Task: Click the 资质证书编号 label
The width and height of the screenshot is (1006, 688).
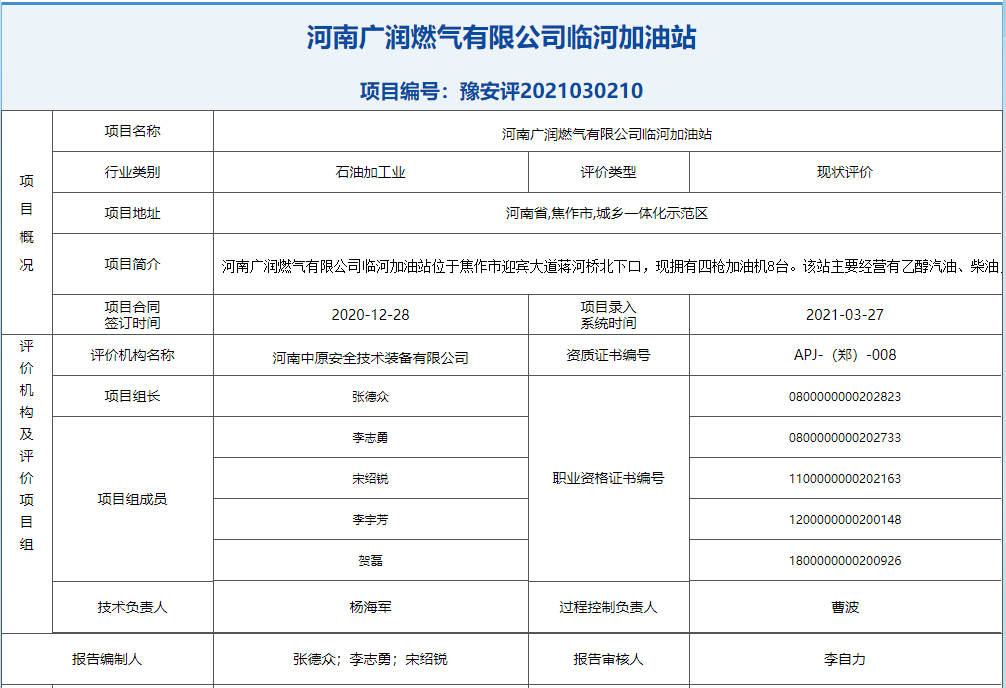Action: click(x=608, y=355)
